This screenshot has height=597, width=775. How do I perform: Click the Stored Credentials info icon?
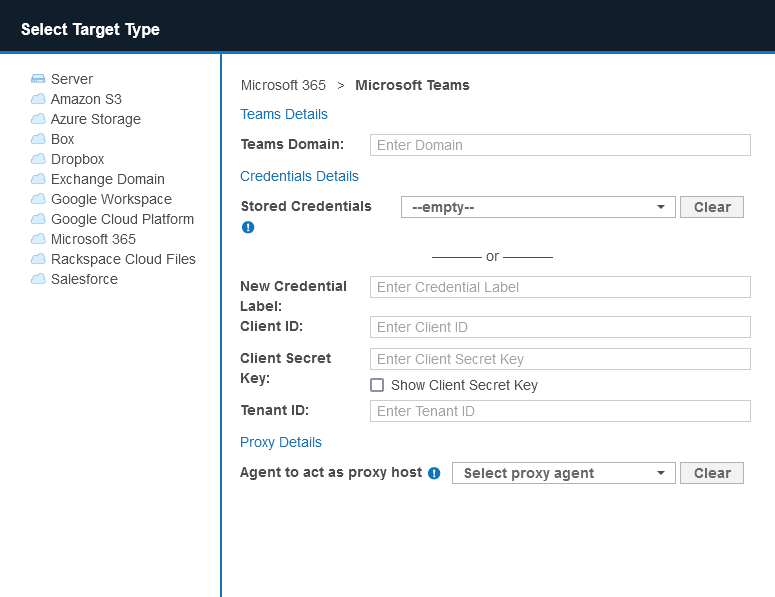coord(248,227)
